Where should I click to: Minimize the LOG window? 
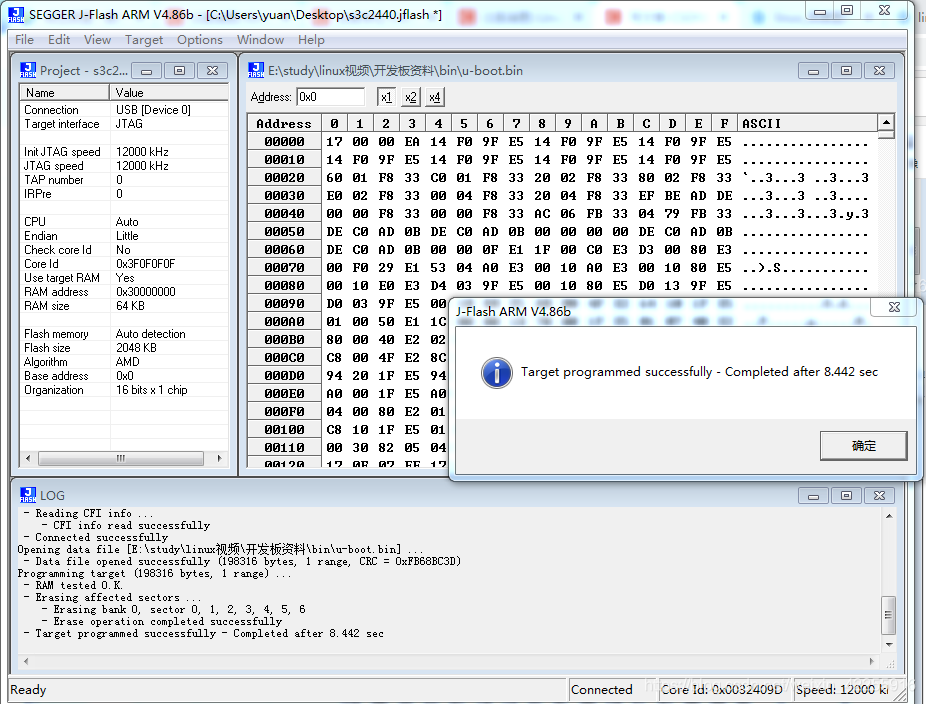coord(813,496)
